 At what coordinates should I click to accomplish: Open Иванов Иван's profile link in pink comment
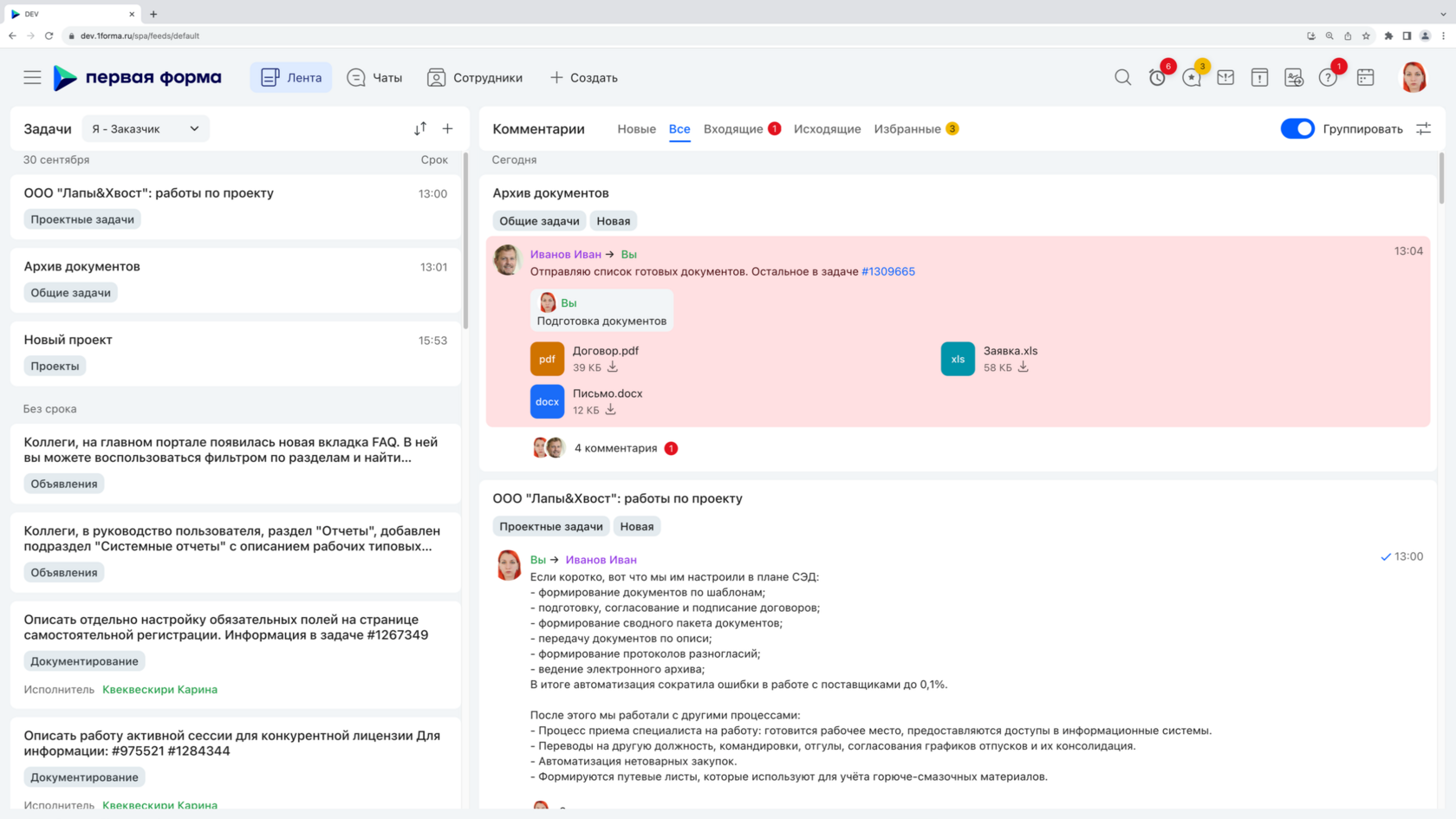coord(565,254)
